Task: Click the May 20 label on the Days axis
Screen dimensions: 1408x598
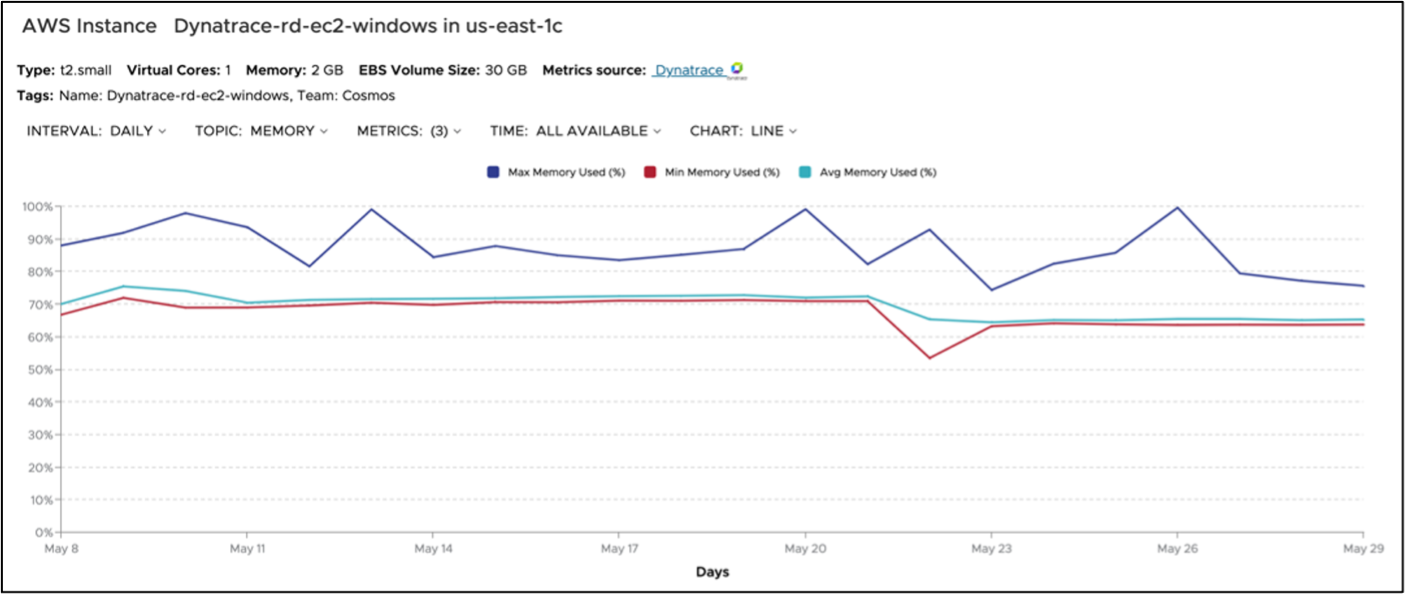Action: tap(805, 549)
